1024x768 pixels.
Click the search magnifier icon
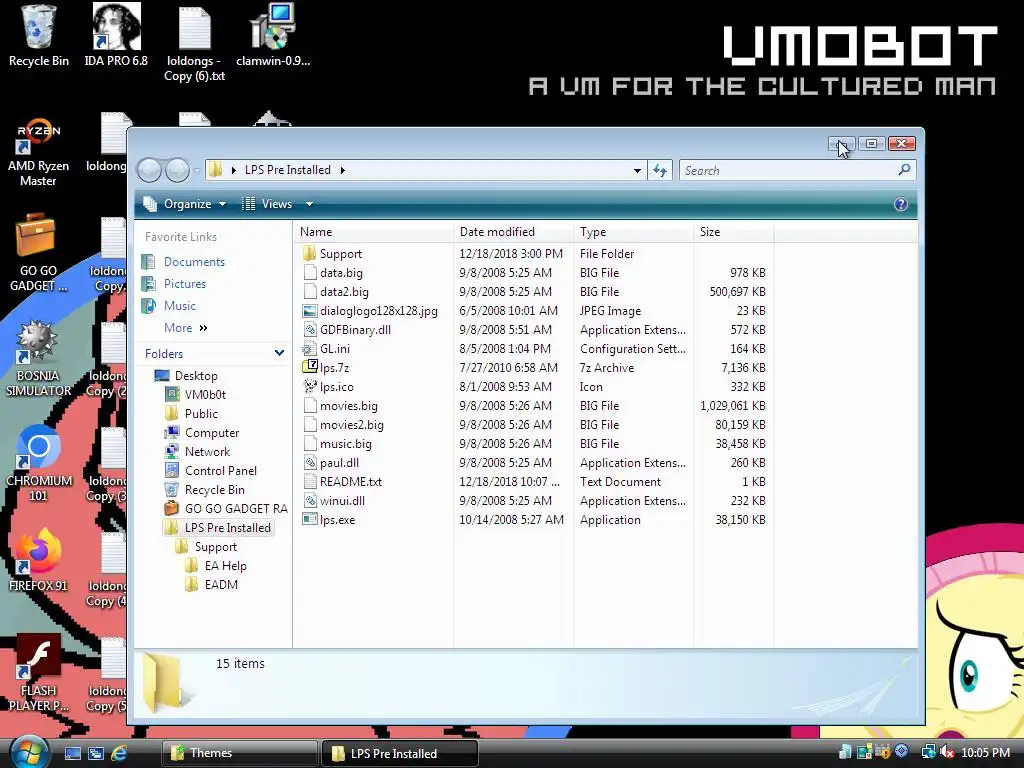904,170
